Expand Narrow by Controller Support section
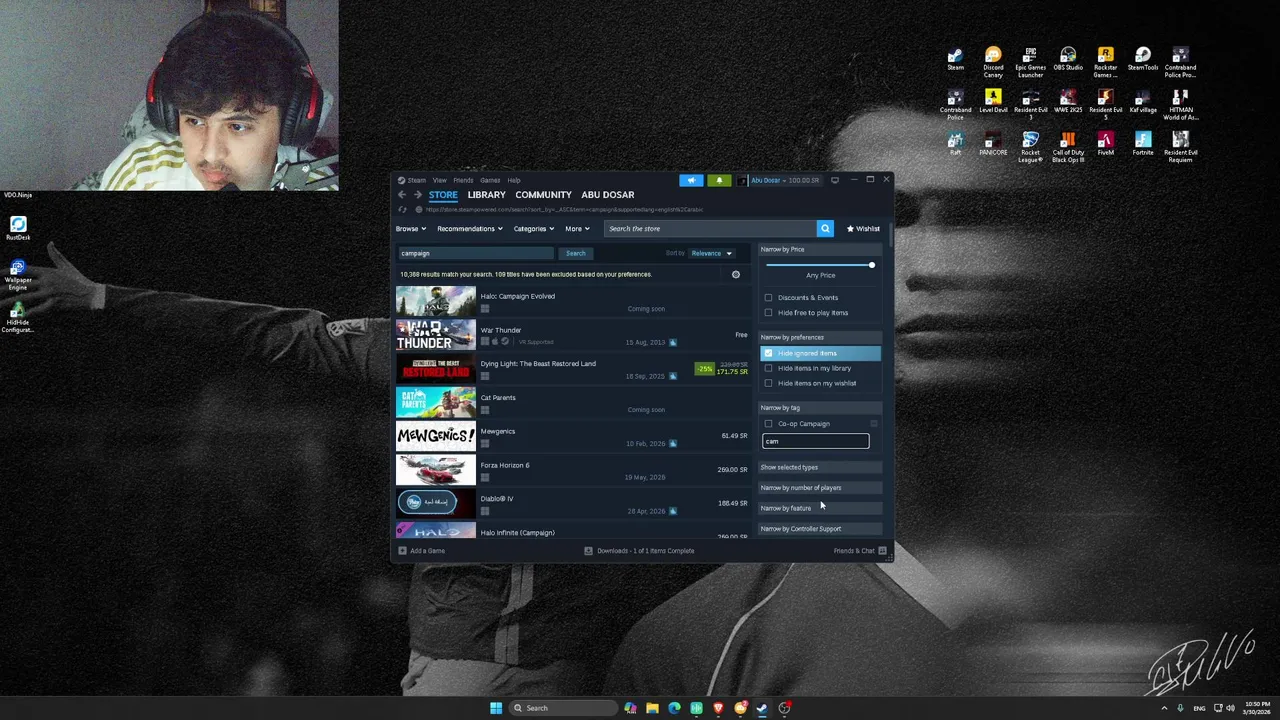 [x=820, y=529]
